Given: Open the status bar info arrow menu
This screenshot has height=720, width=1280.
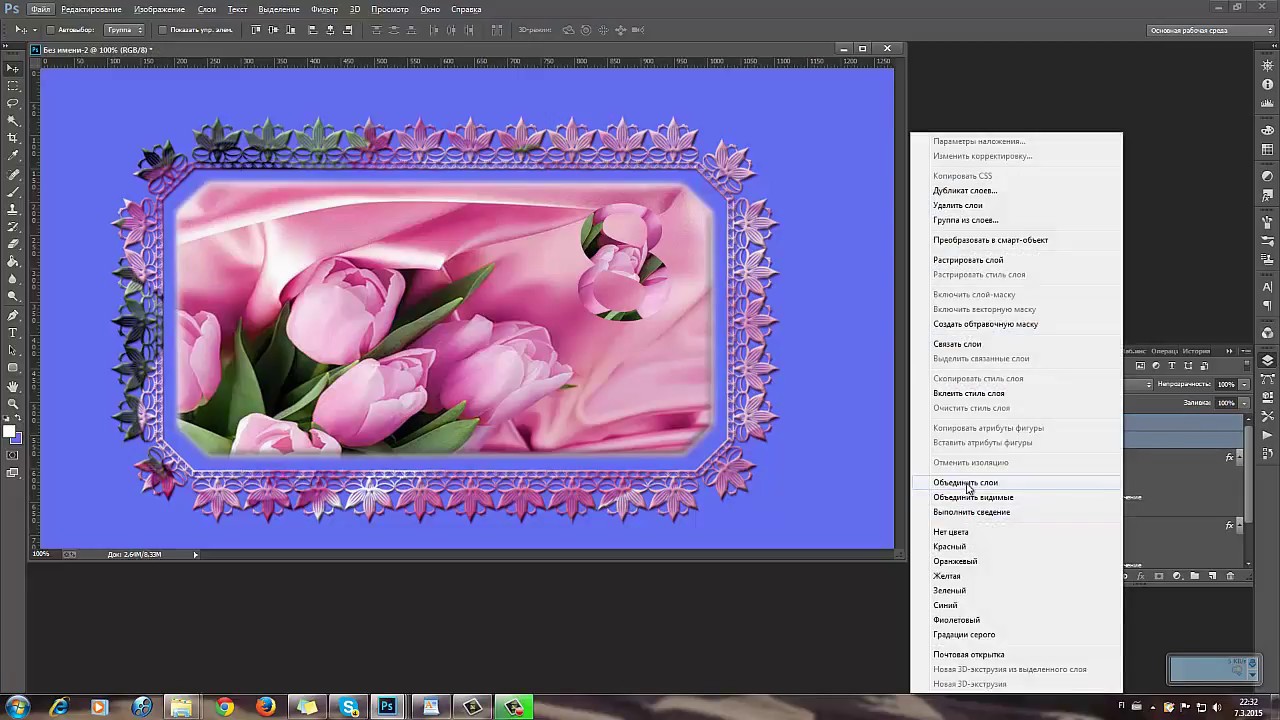Looking at the screenshot, I should click(195, 554).
